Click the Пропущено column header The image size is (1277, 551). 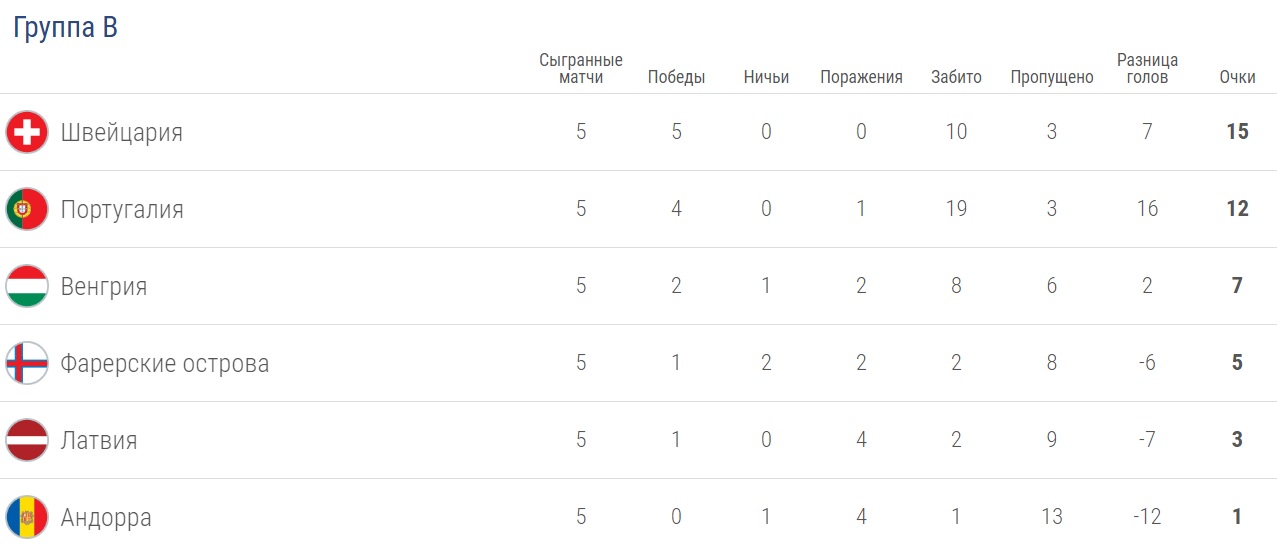pos(1051,77)
